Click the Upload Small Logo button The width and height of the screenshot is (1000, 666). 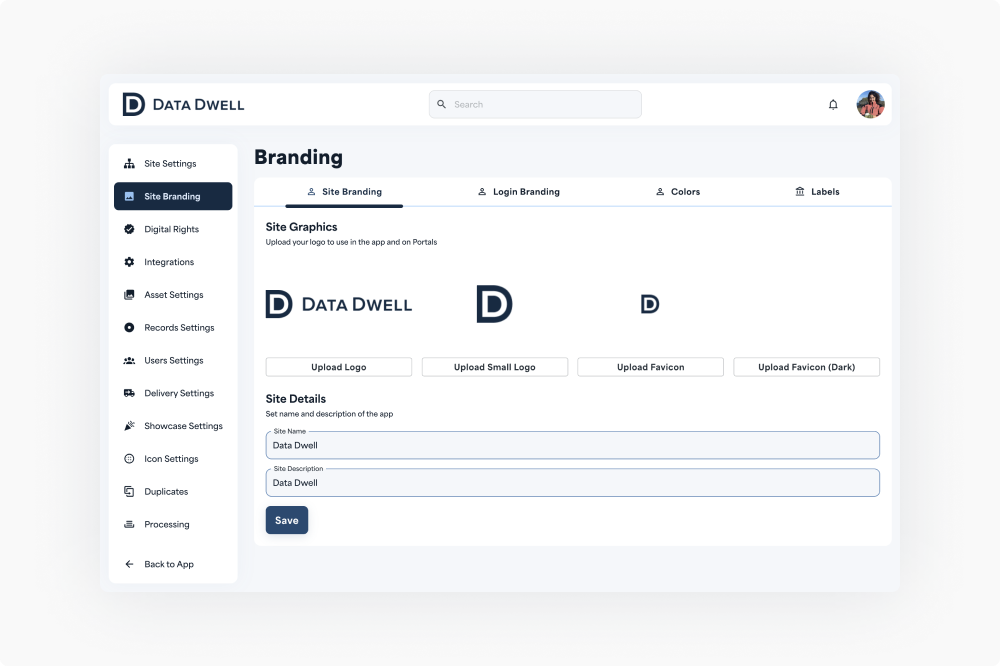pos(495,367)
